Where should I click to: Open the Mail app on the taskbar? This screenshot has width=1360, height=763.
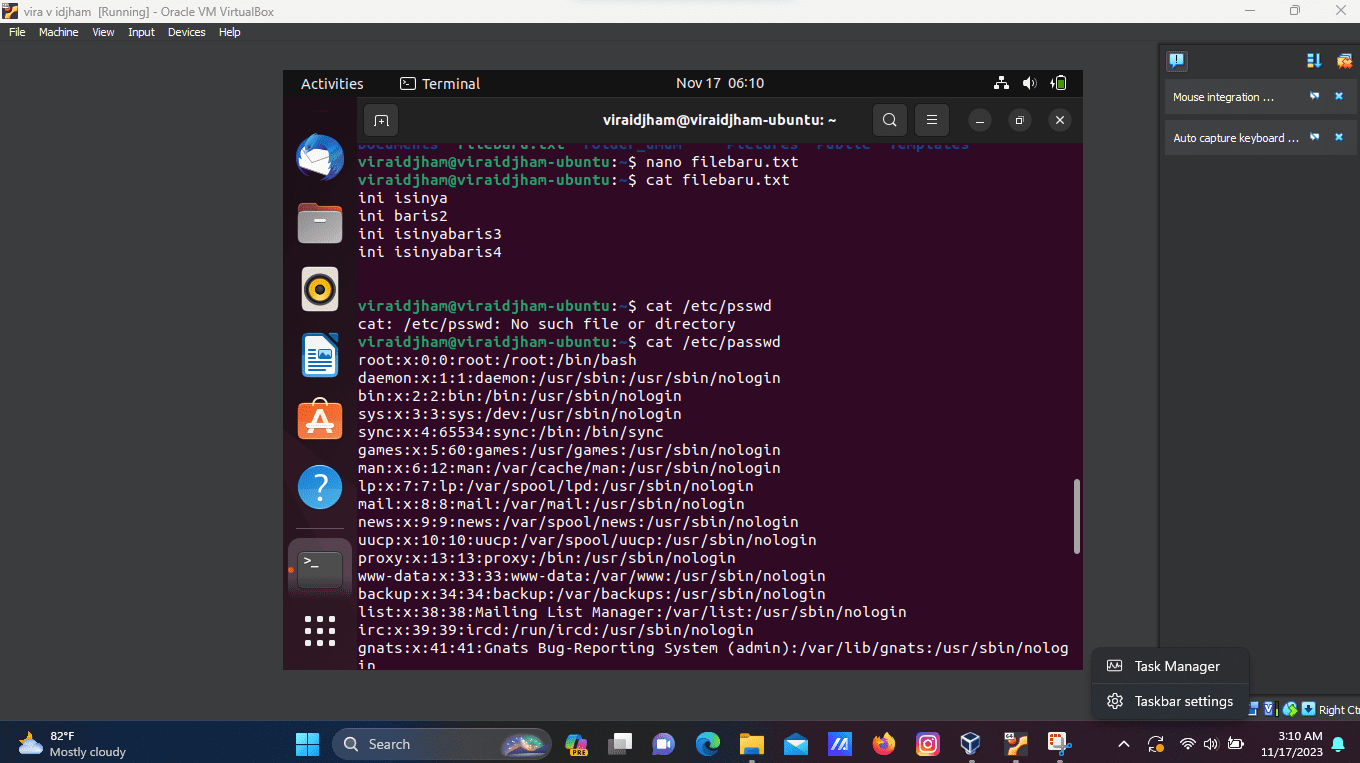[x=796, y=744]
